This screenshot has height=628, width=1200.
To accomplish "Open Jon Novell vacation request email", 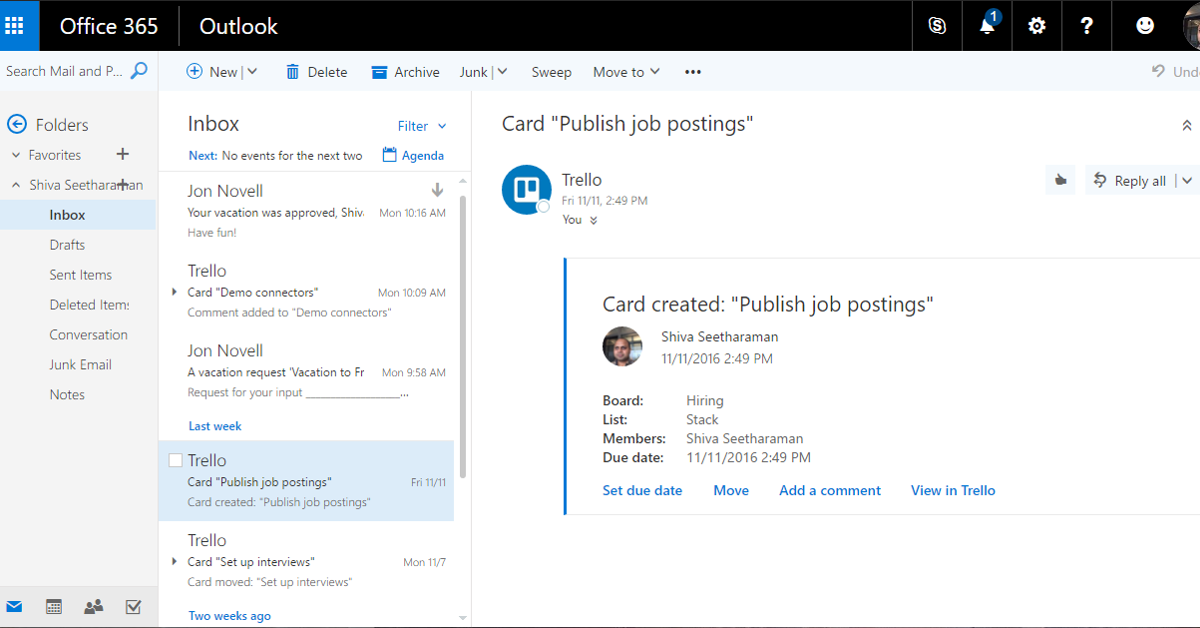I will point(306,371).
